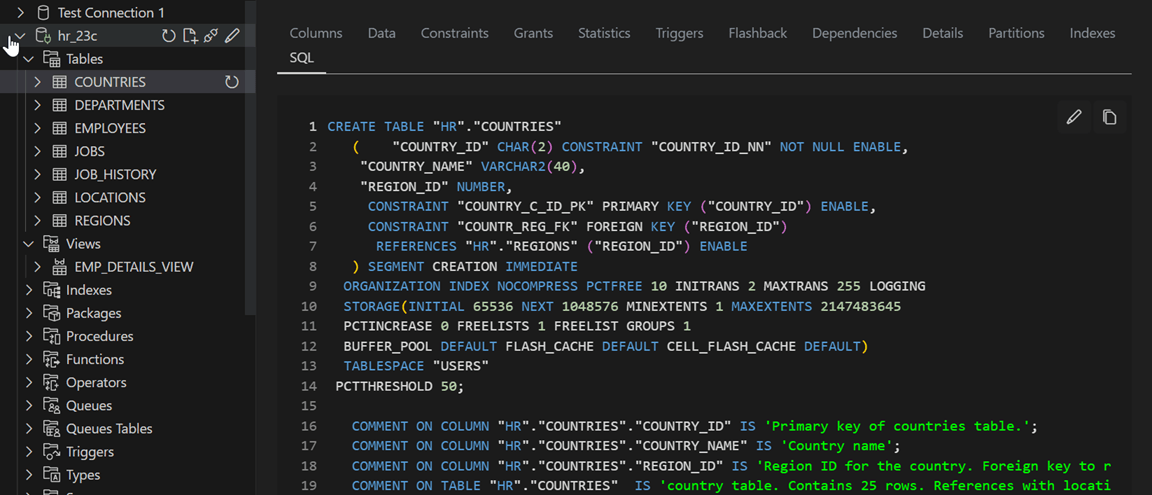
Task: Go to the Triggers tab
Action: click(x=679, y=33)
